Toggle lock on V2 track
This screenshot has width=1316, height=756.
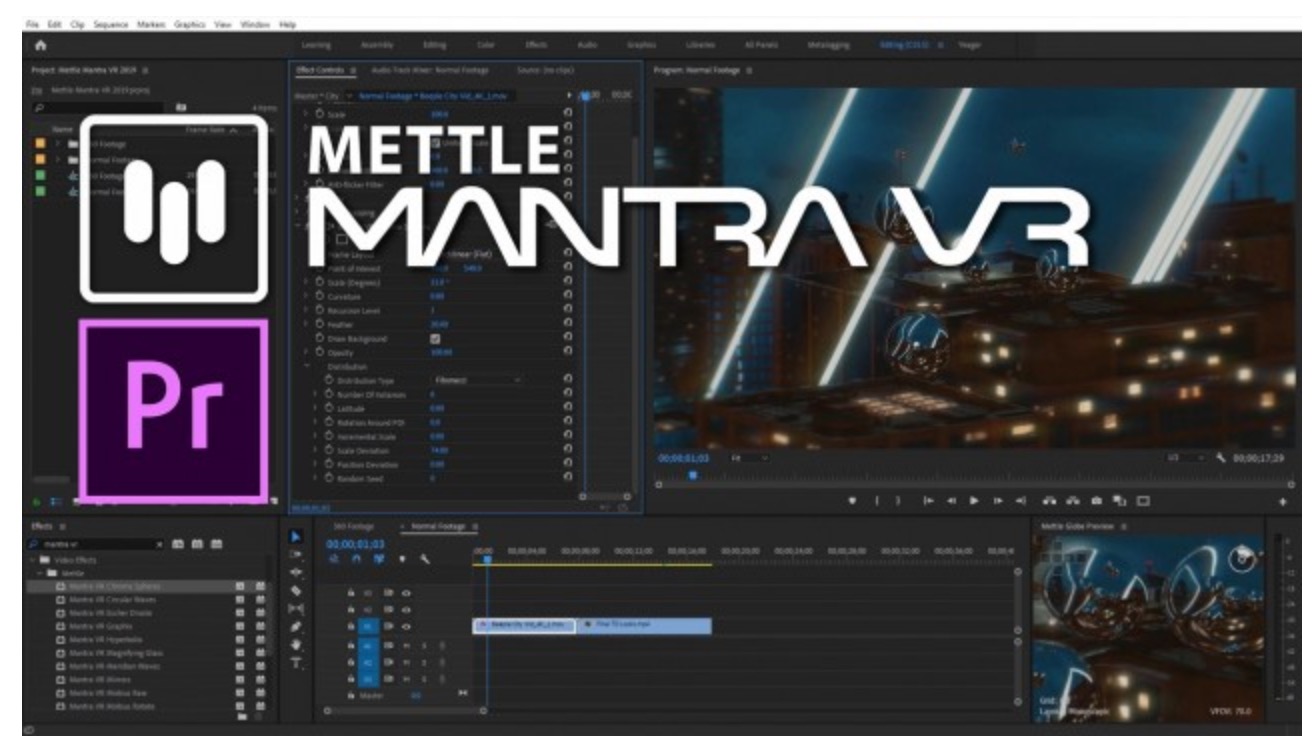(x=351, y=609)
